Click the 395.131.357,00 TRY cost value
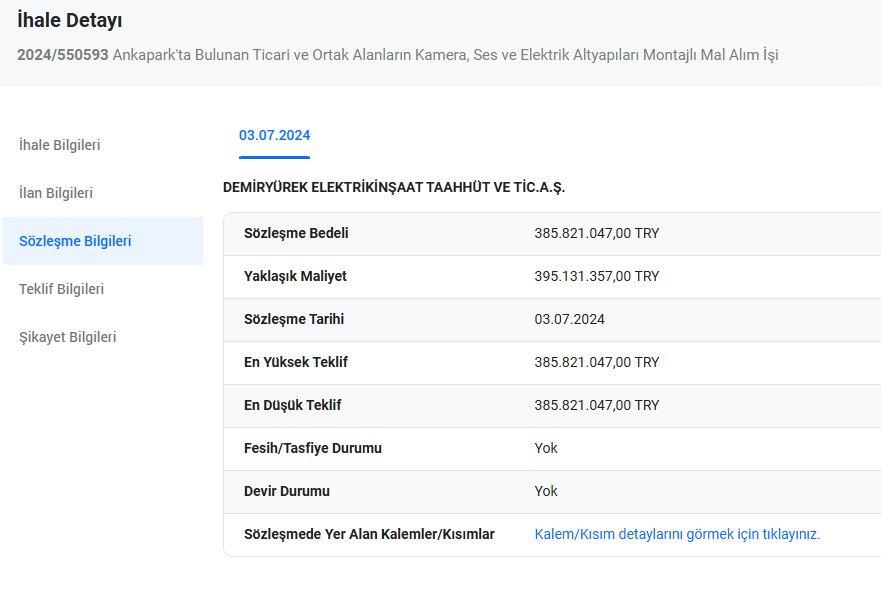 coord(596,276)
